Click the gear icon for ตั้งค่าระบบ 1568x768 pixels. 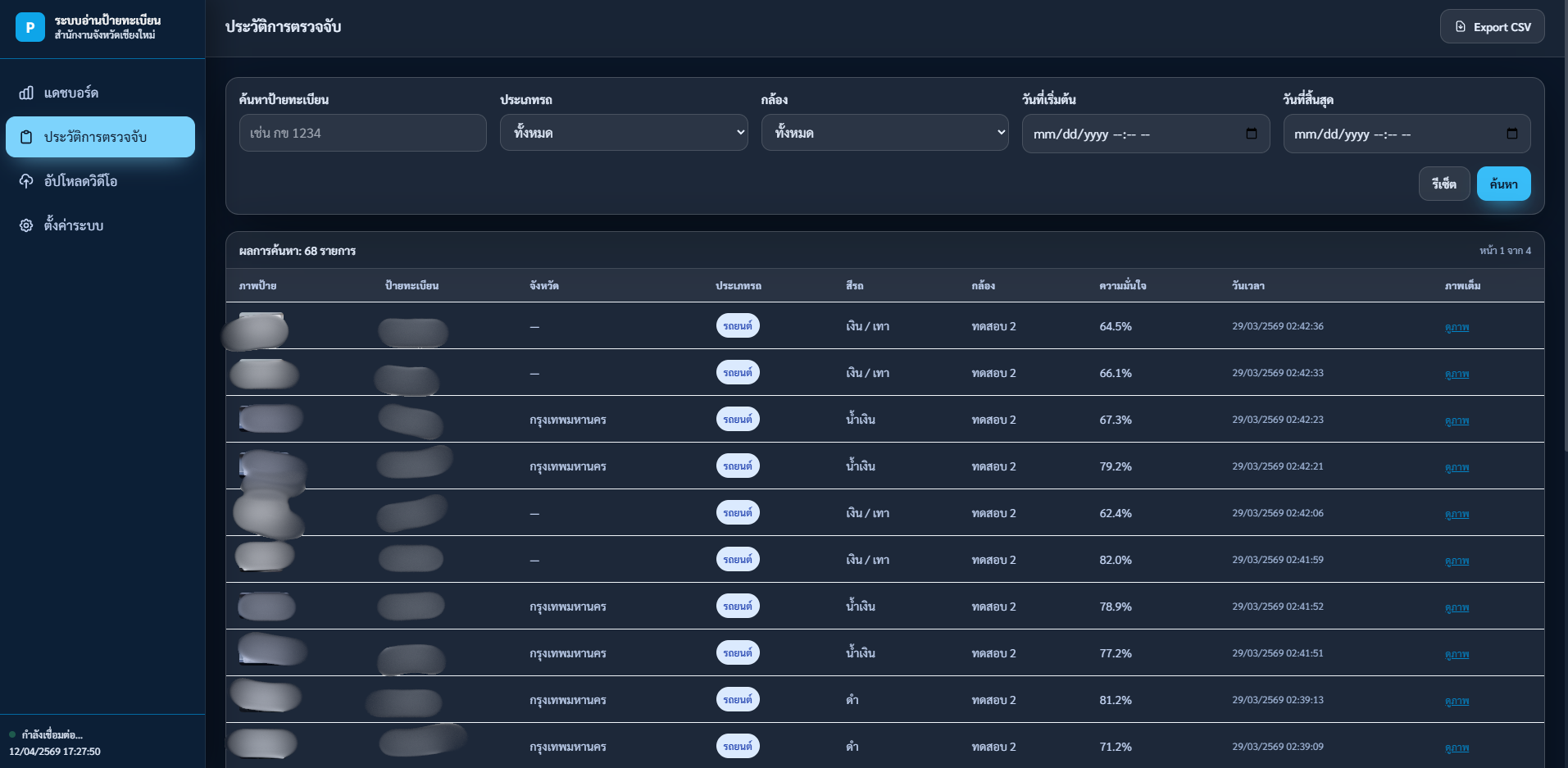[x=25, y=225]
